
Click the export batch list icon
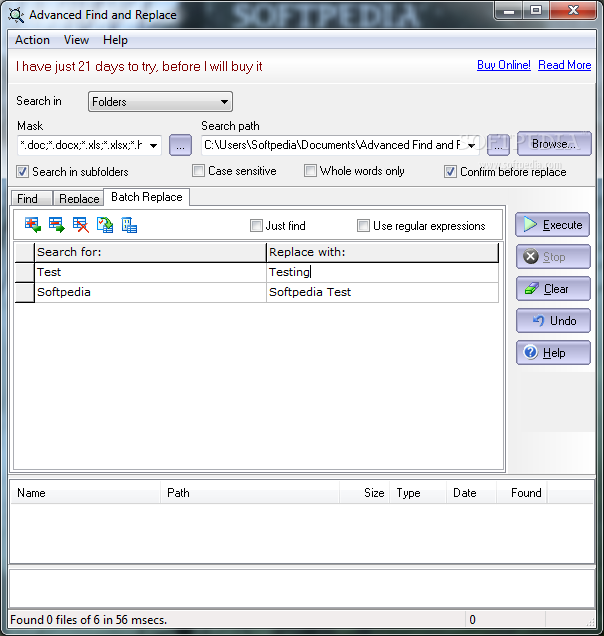[x=129, y=225]
